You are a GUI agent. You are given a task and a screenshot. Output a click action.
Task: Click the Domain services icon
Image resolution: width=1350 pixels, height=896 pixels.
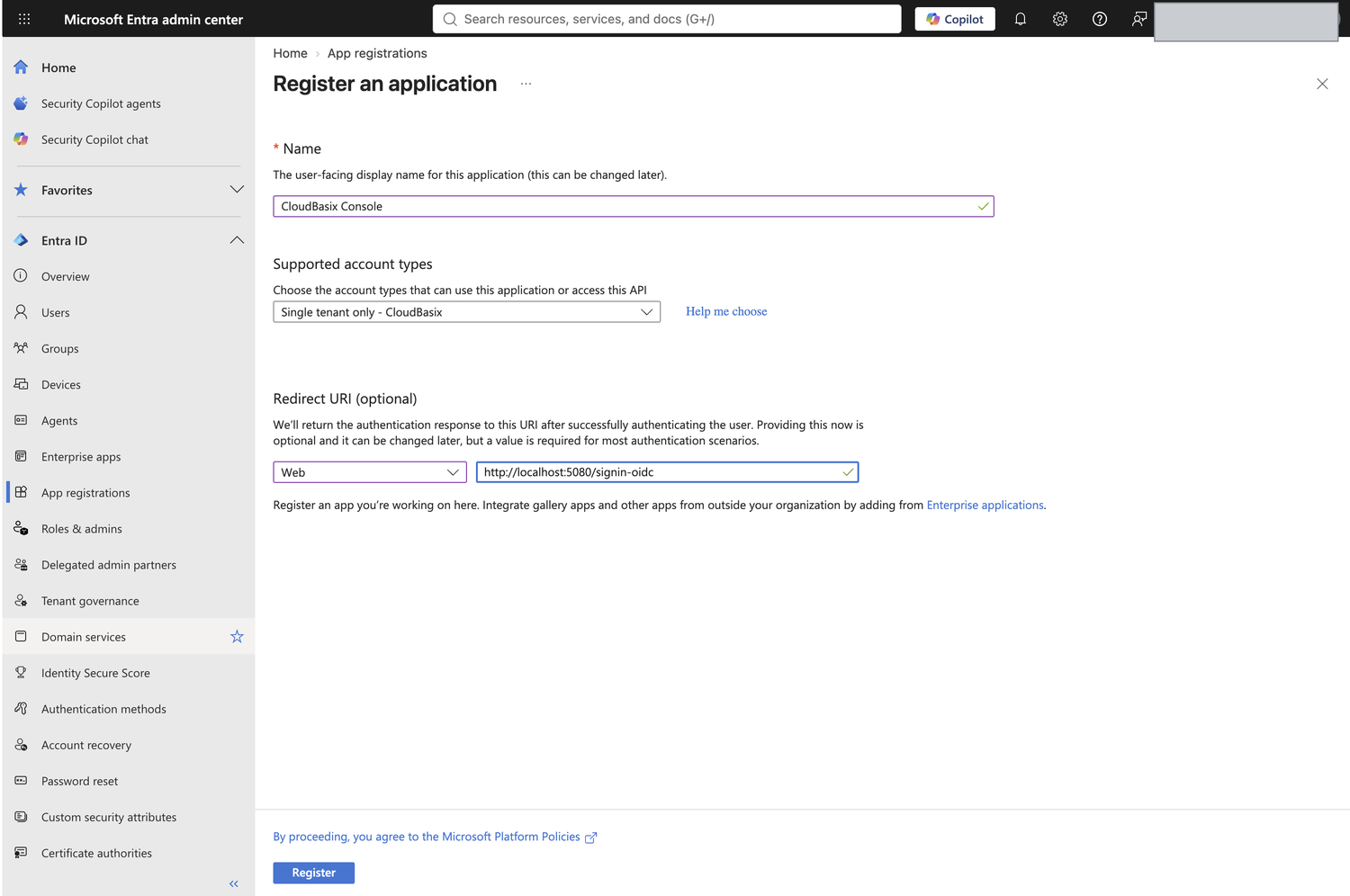pyautogui.click(x=21, y=636)
